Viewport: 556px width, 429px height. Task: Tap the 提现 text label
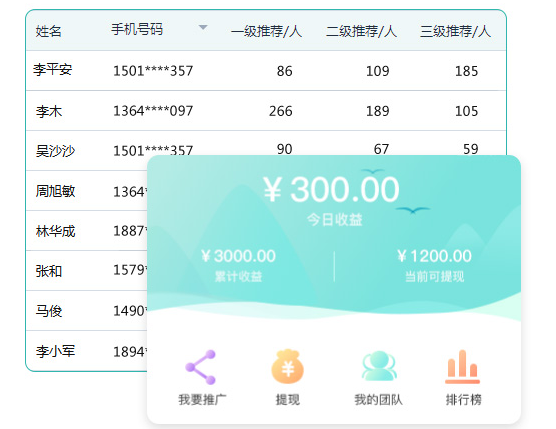point(288,400)
